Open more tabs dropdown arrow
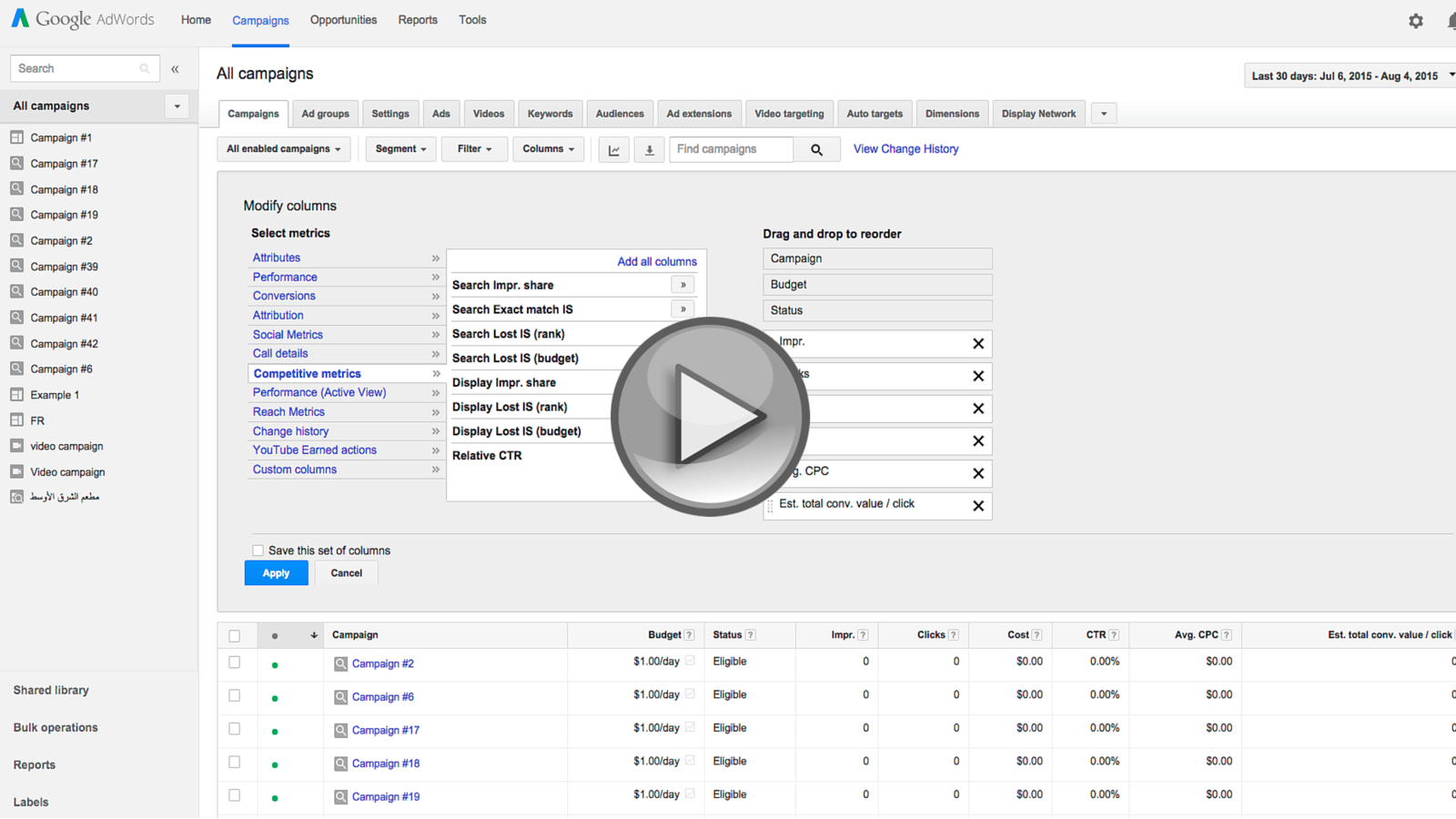 1104,114
